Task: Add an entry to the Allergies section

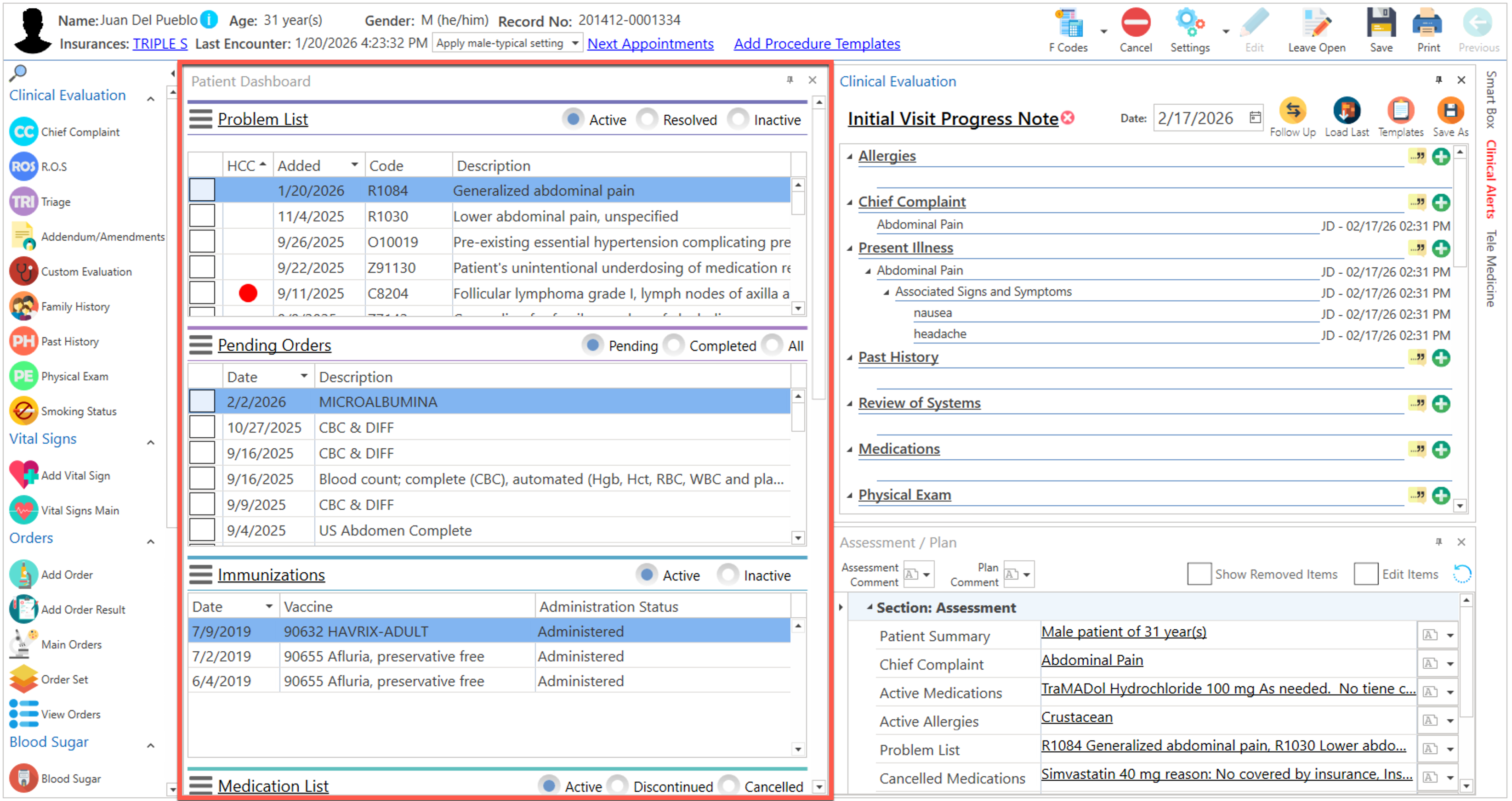Action: point(1441,157)
